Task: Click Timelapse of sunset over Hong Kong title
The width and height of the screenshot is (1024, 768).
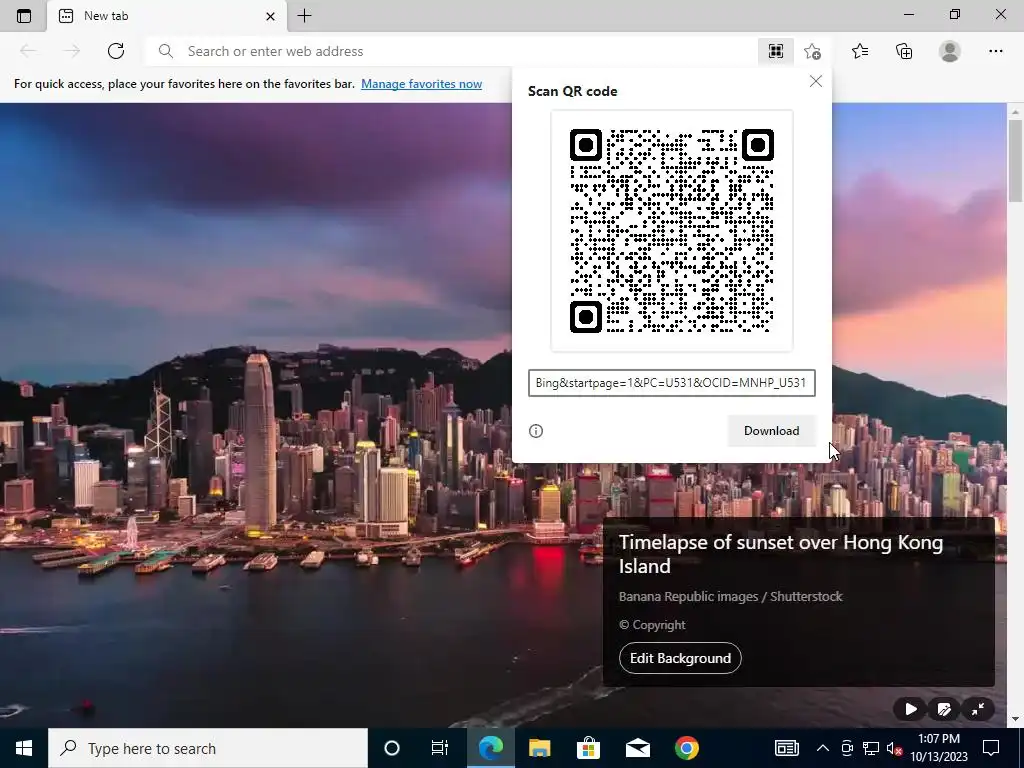Action: [x=780, y=554]
